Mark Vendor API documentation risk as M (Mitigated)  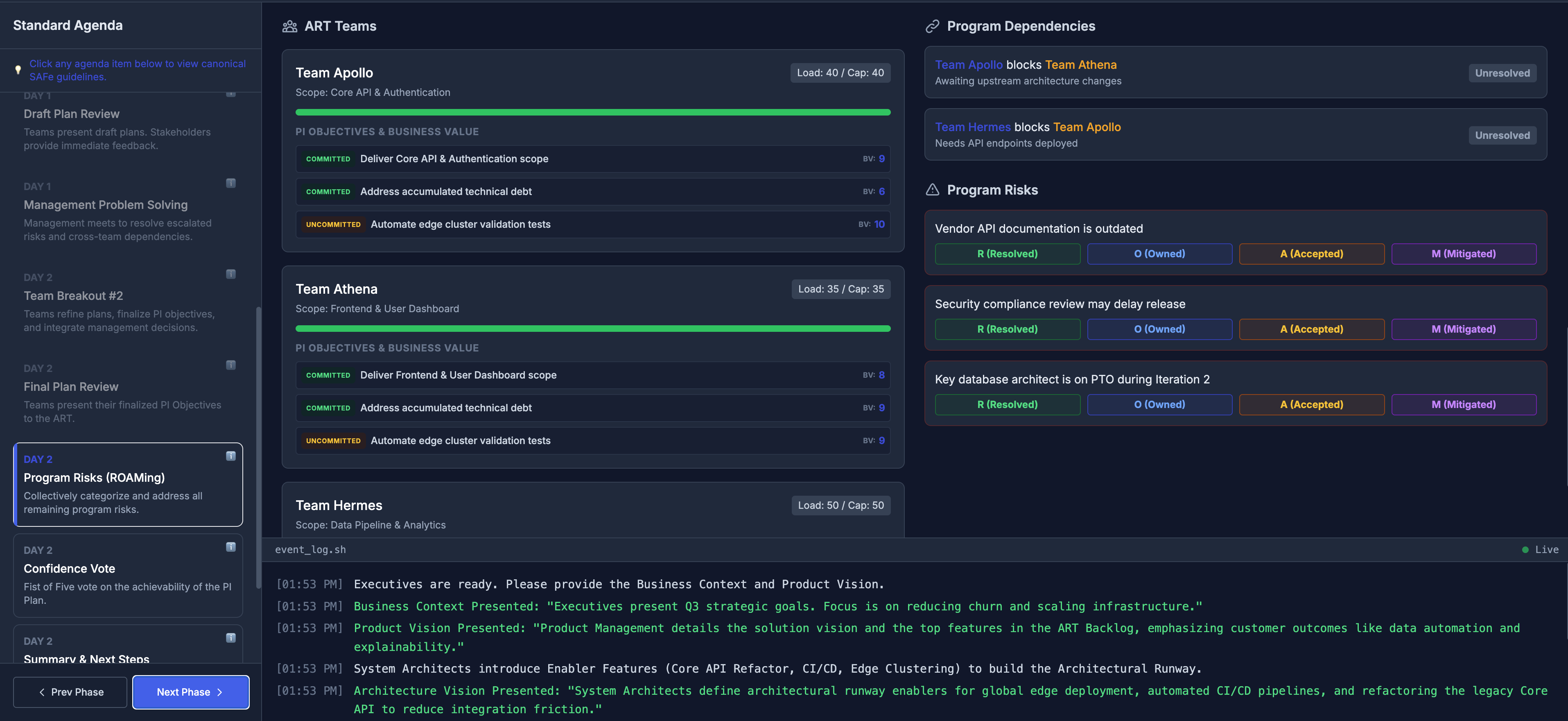pos(1464,254)
